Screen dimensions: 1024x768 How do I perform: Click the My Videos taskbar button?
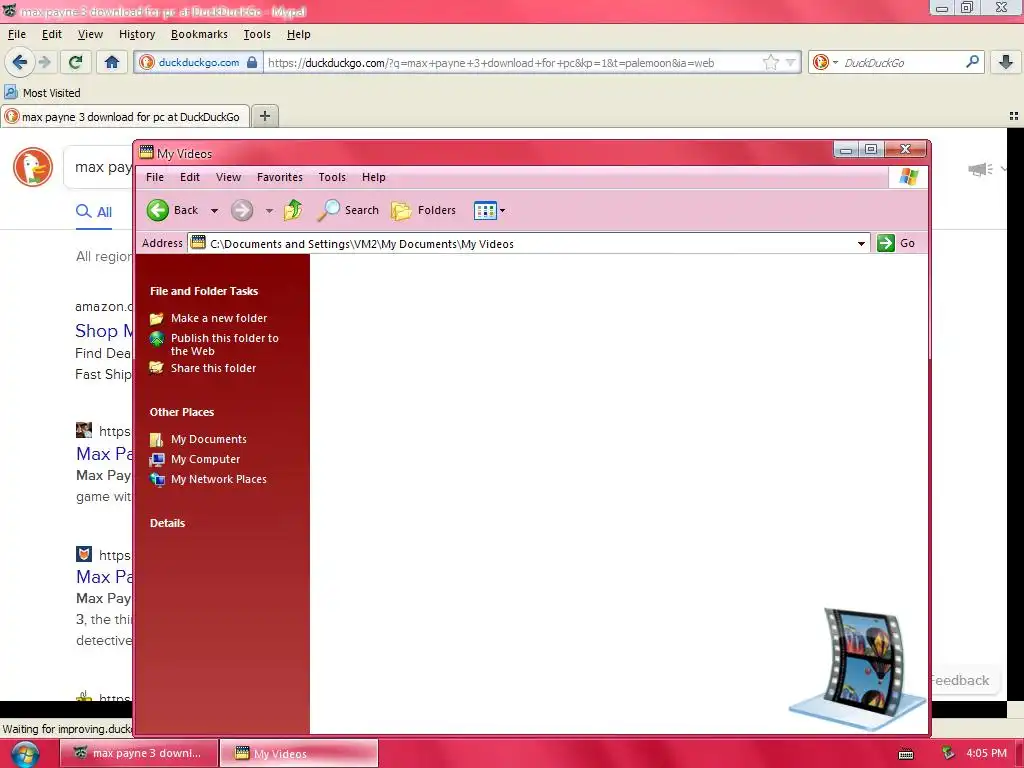[x=298, y=753]
